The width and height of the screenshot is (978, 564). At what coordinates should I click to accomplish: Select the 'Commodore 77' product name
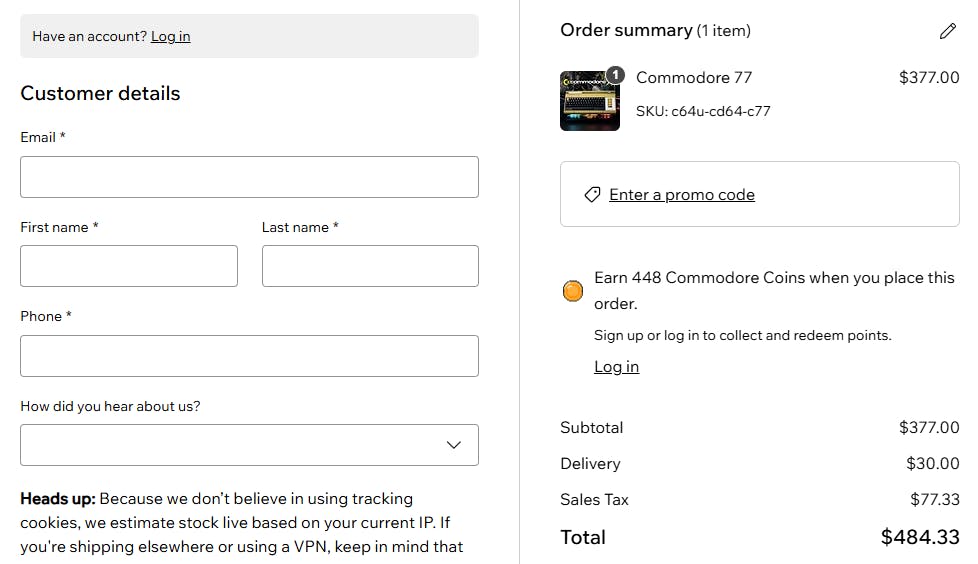[694, 77]
